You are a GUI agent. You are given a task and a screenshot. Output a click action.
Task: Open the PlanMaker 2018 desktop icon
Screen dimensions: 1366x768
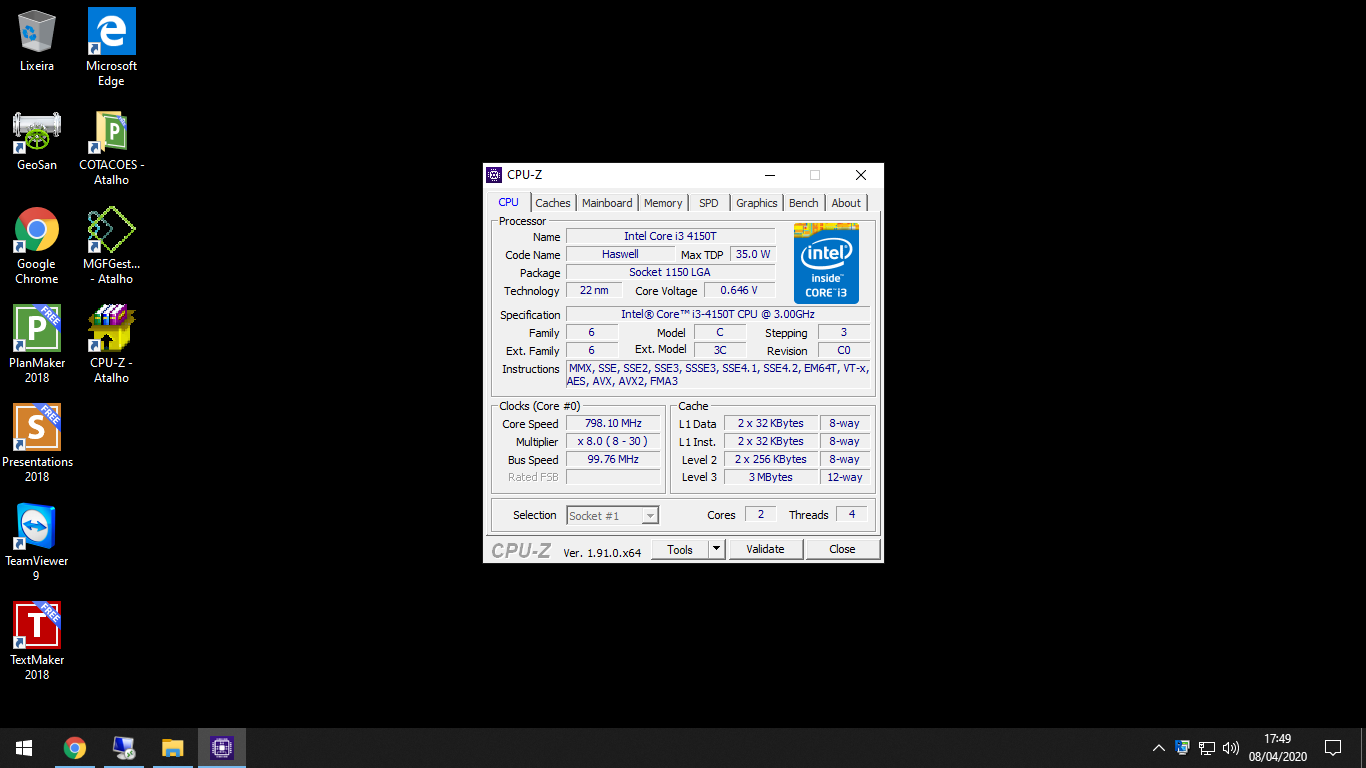point(37,344)
